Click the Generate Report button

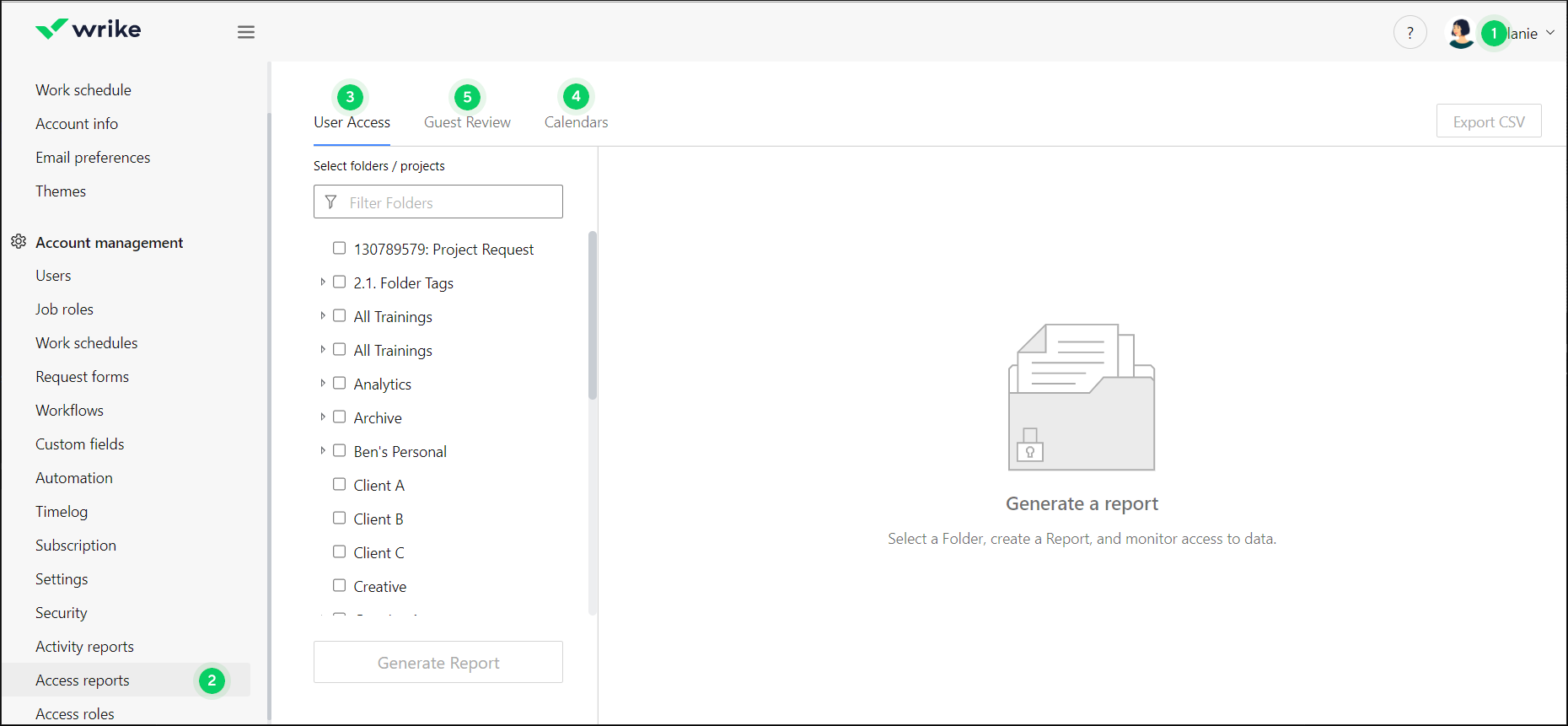click(x=438, y=663)
